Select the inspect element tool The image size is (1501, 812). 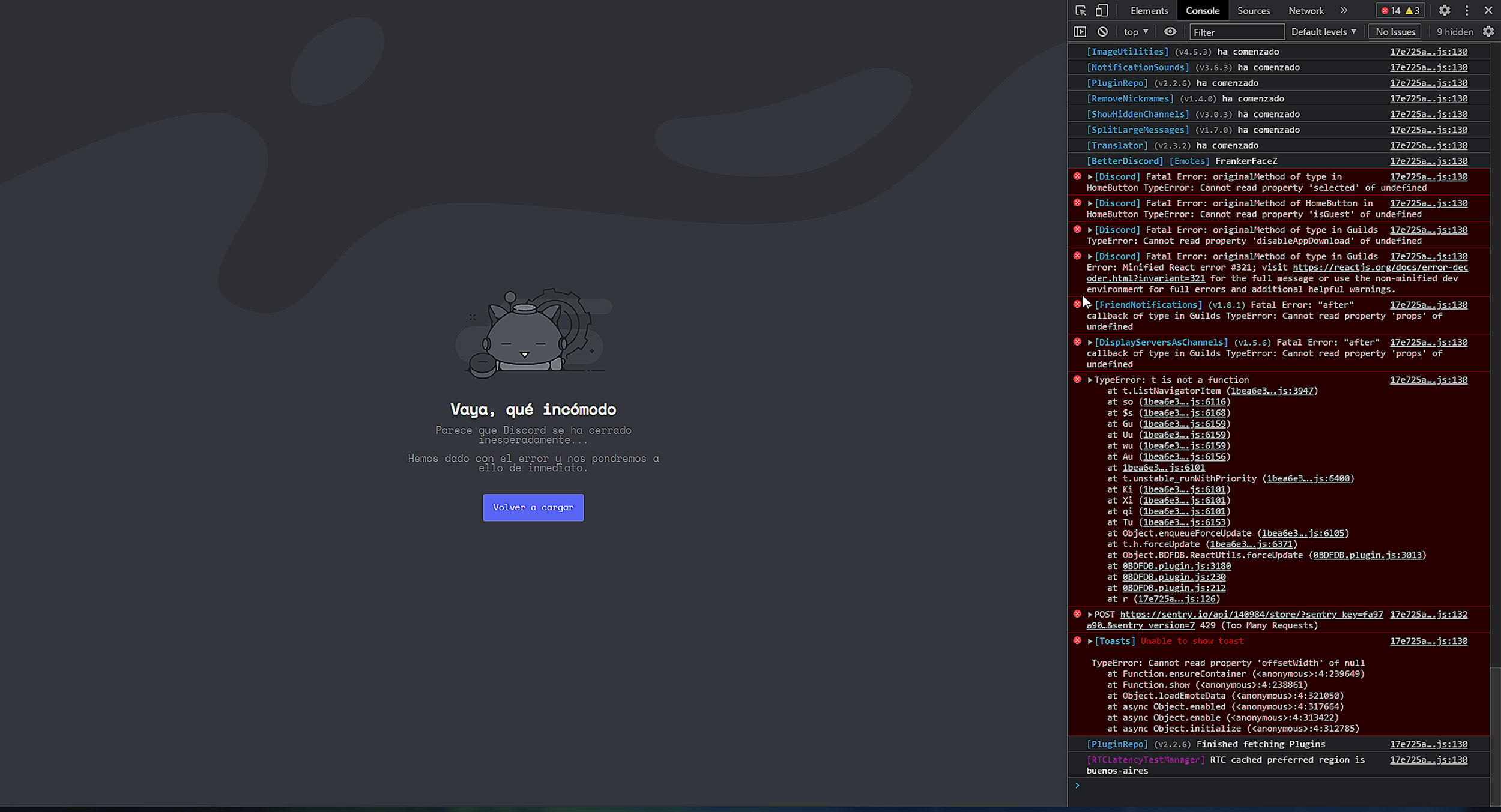tap(1080, 10)
